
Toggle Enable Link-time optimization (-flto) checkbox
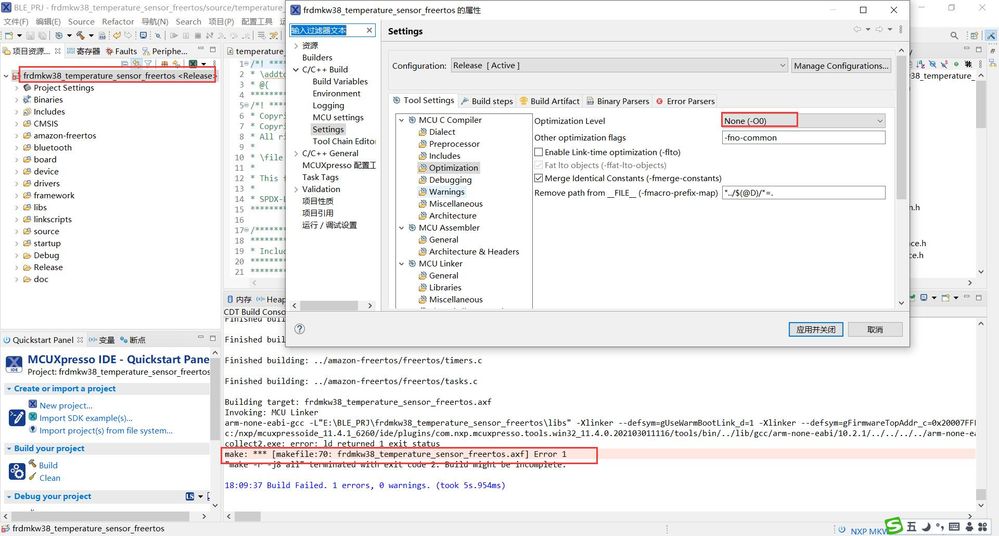[x=538, y=152]
